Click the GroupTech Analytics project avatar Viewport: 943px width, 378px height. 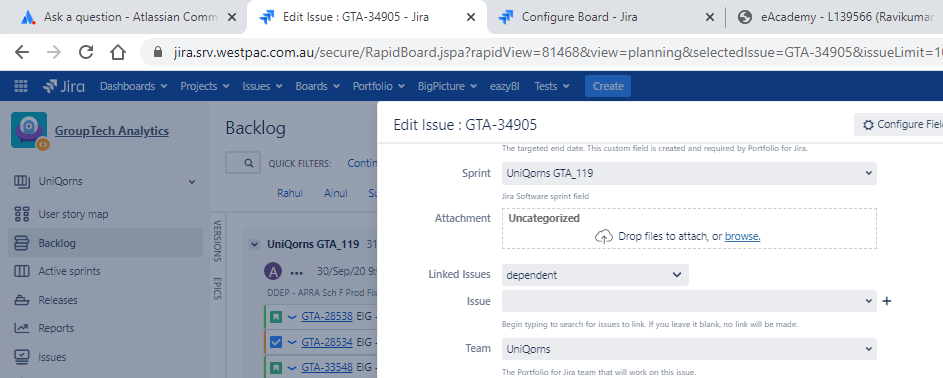[29, 130]
